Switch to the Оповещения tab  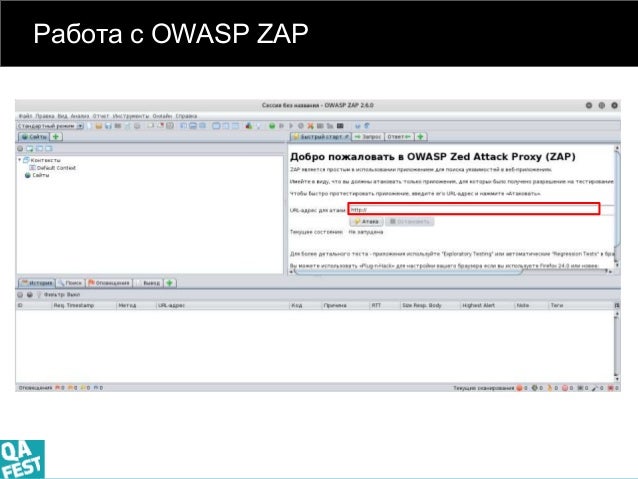(109, 283)
